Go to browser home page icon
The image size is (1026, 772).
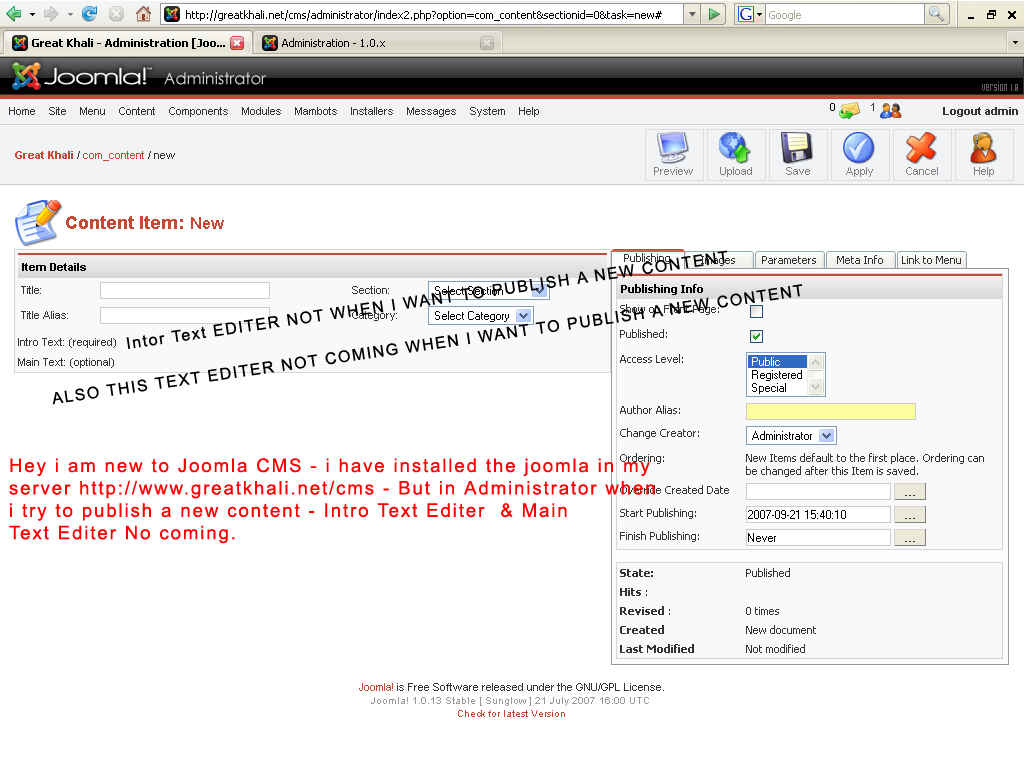tap(143, 14)
